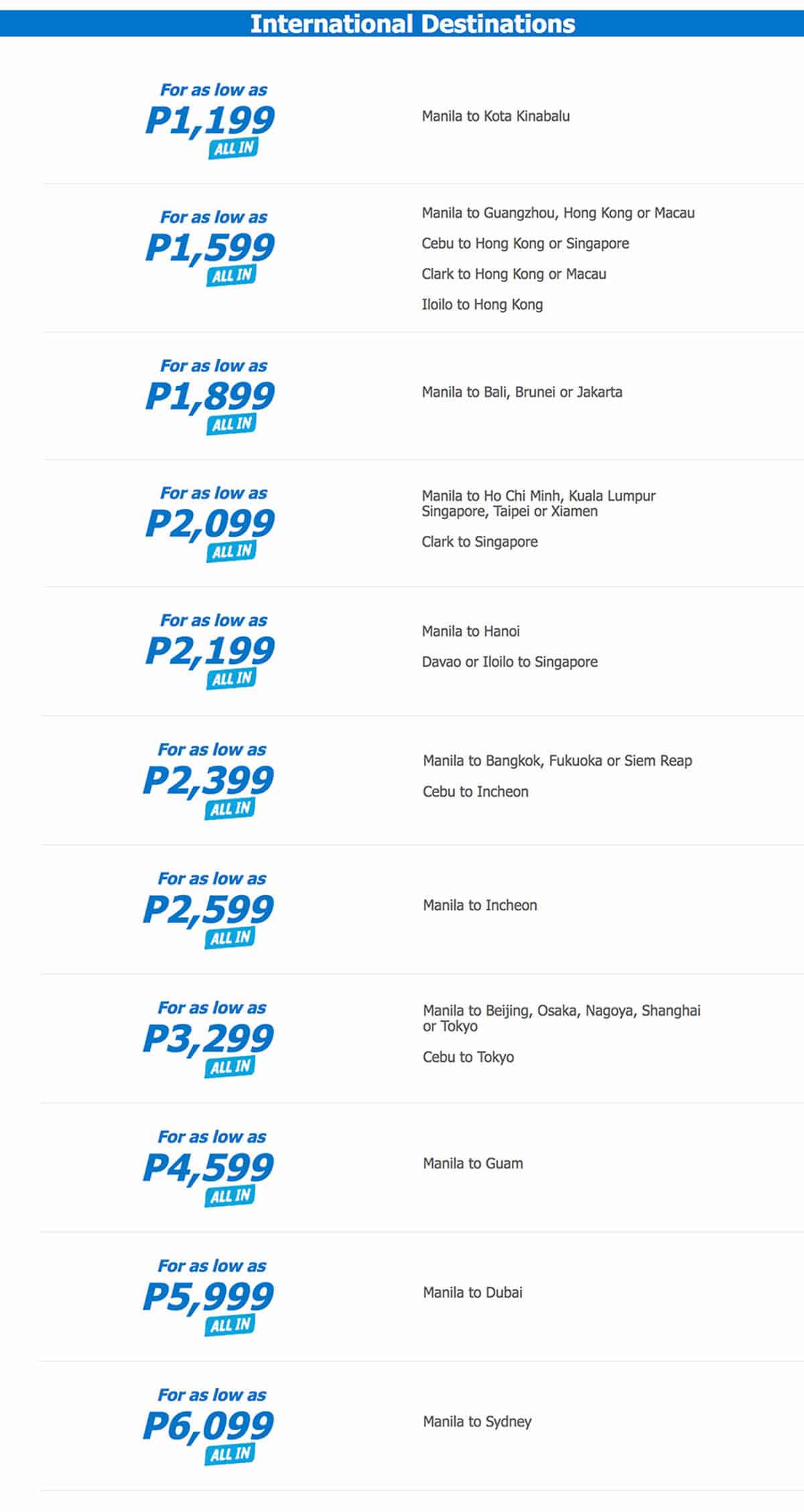The width and height of the screenshot is (804, 1512).
Task: Select Manila to Bali, Brunei or Jakarta
Action: click(522, 393)
